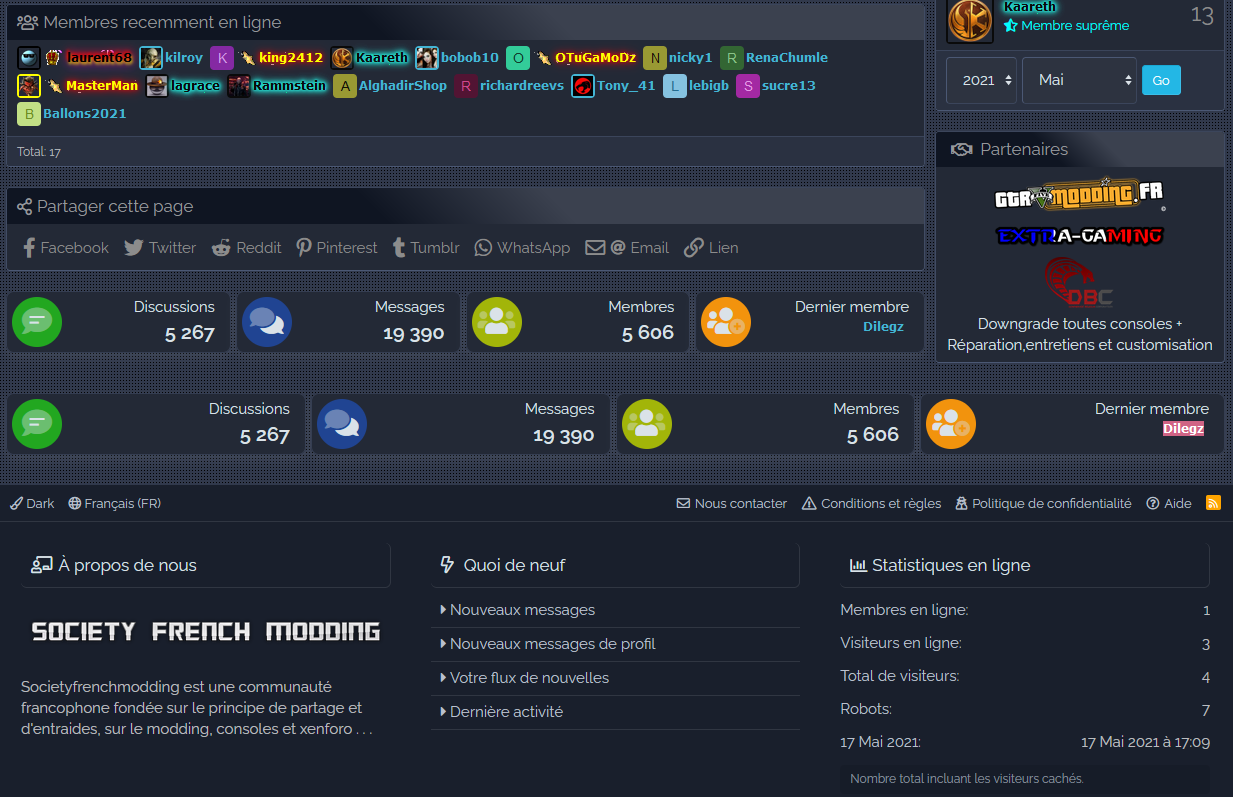Share the page through WhatsApp
The width and height of the screenshot is (1233, 797).
522,248
